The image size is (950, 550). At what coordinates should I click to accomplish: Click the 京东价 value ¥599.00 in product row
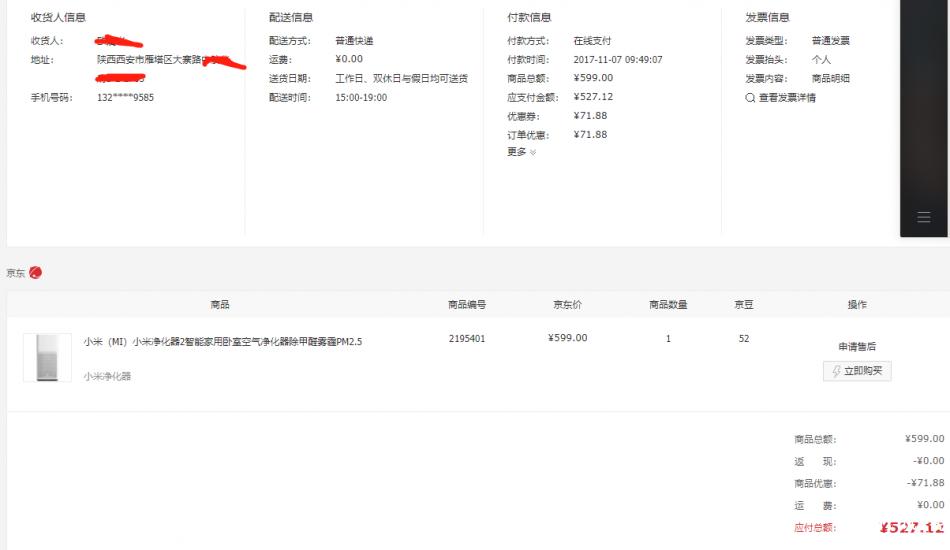(567, 338)
